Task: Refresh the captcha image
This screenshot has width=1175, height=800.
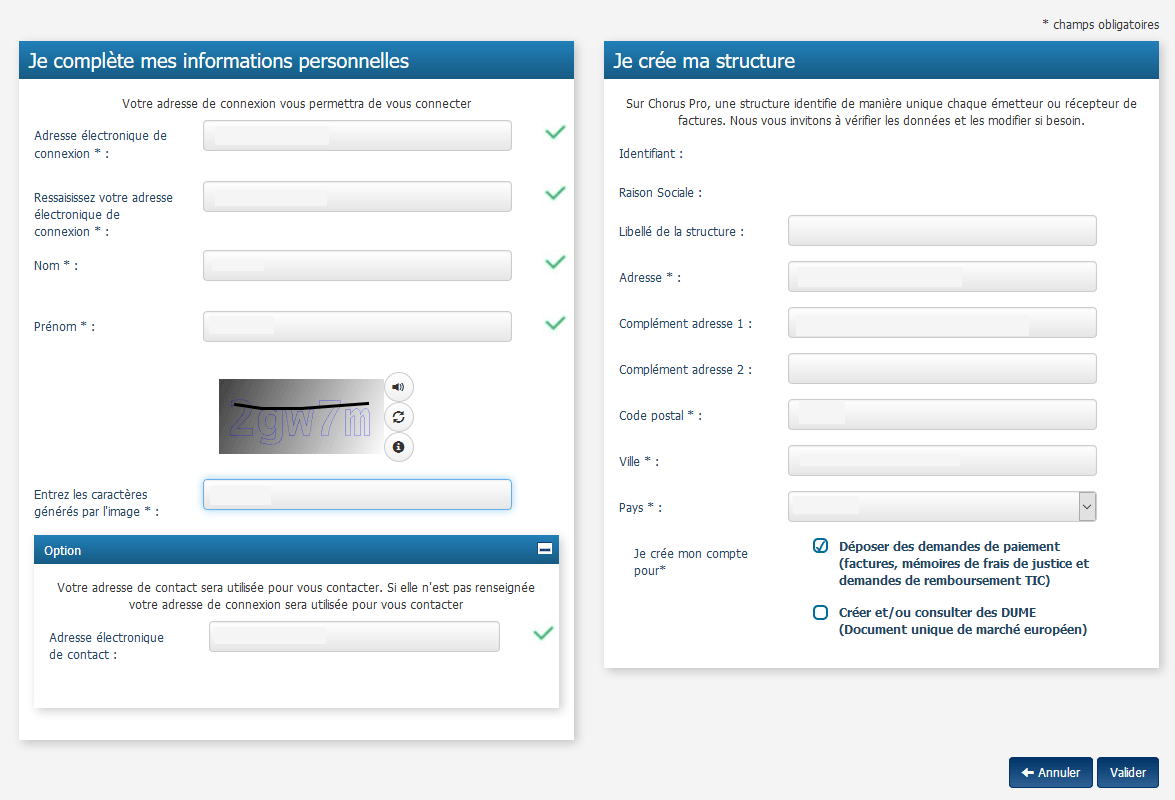Action: (399, 417)
